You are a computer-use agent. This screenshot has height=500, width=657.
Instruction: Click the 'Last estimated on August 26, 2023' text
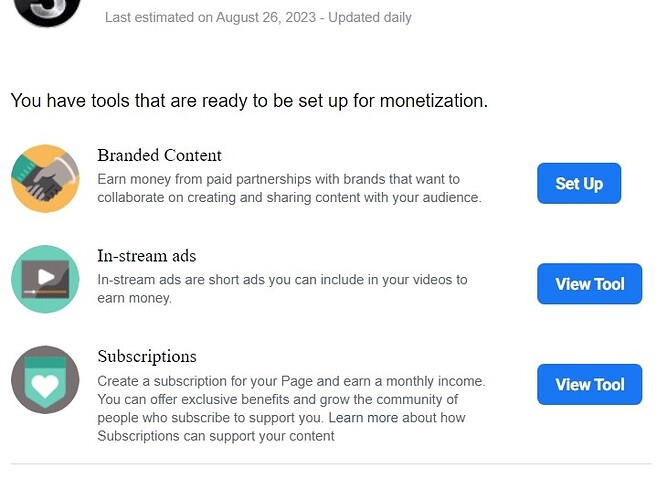tap(212, 17)
